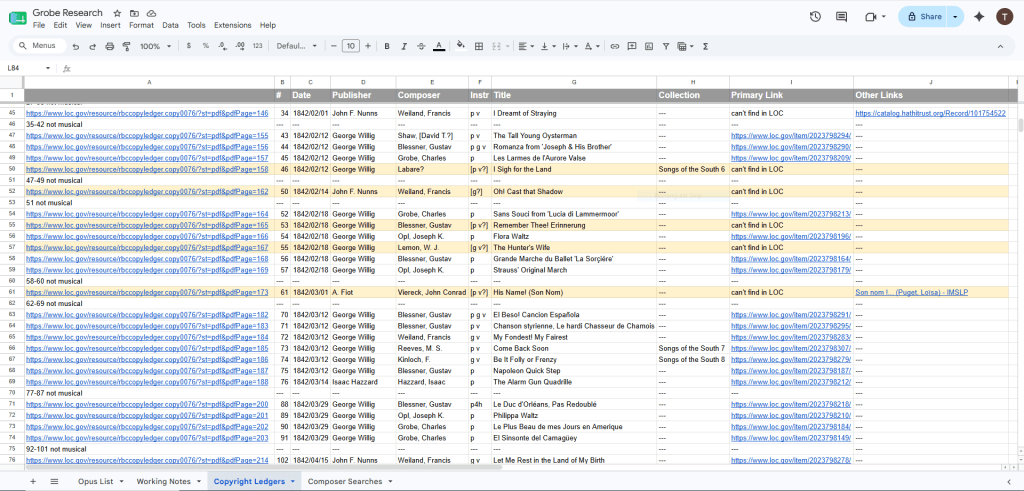Decrease font size with minus button
This screenshot has width=1024, height=491.
(x=334, y=46)
